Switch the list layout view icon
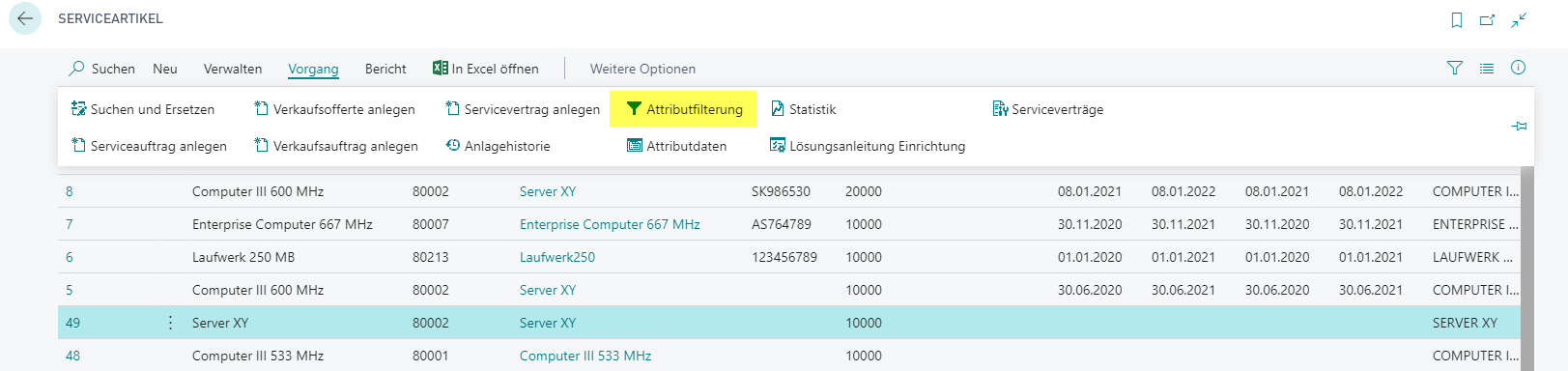Screen dimensions: 1568x371 [x=1487, y=68]
